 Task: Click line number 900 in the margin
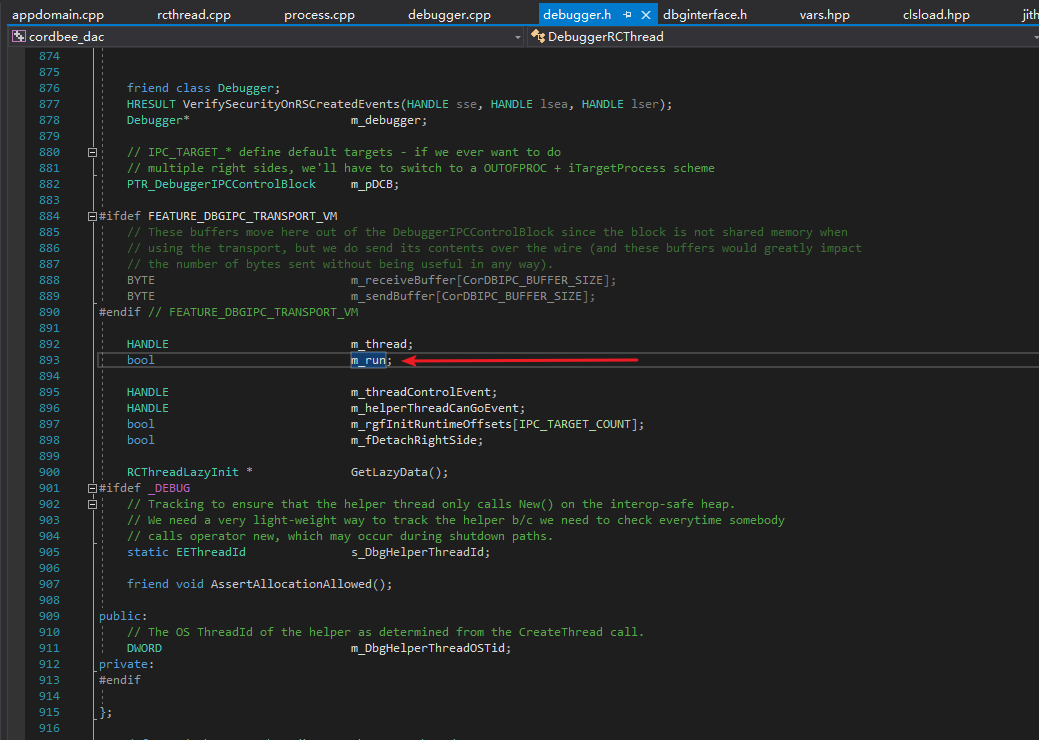pyautogui.click(x=49, y=472)
